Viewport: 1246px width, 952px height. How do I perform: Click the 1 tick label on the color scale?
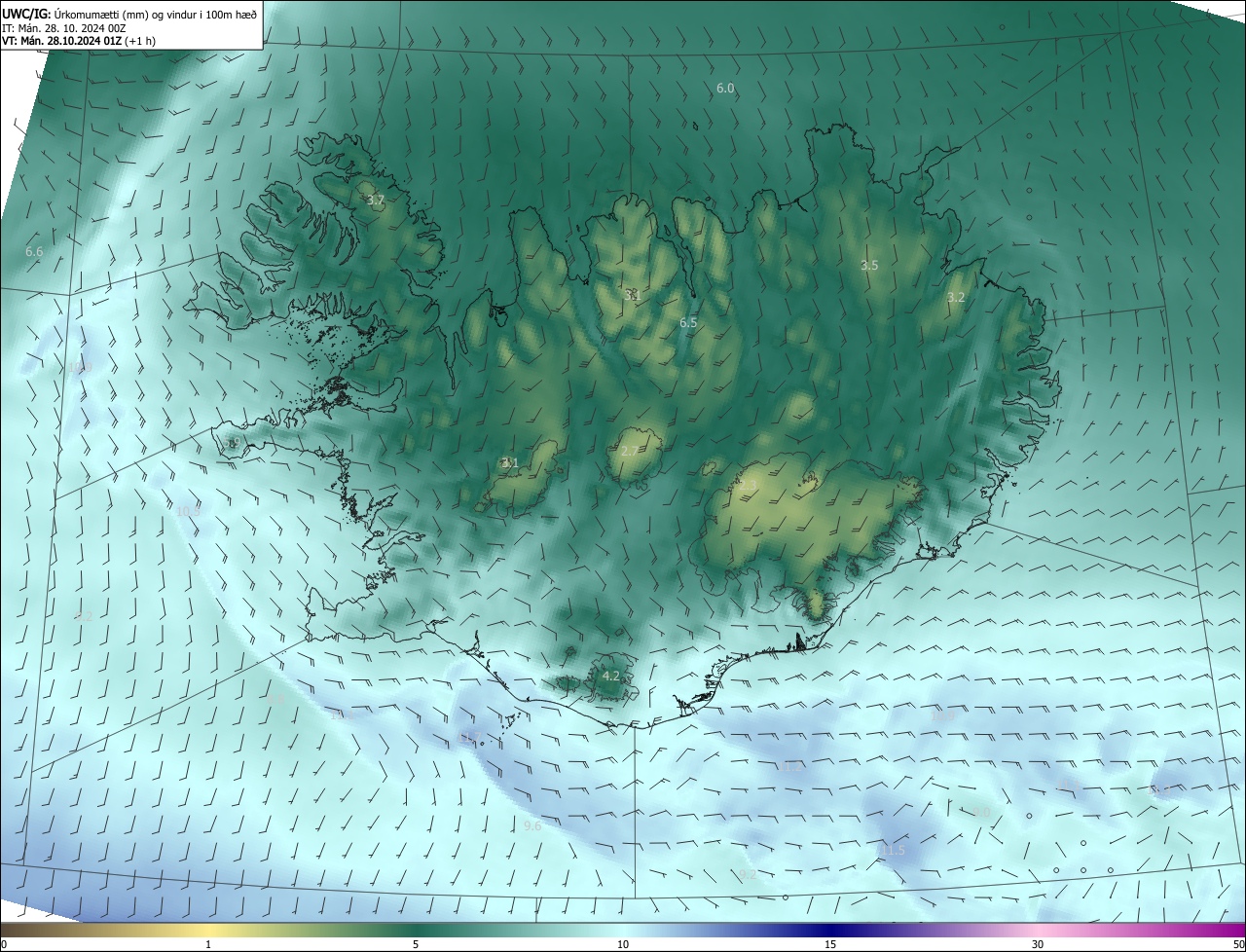click(x=208, y=944)
